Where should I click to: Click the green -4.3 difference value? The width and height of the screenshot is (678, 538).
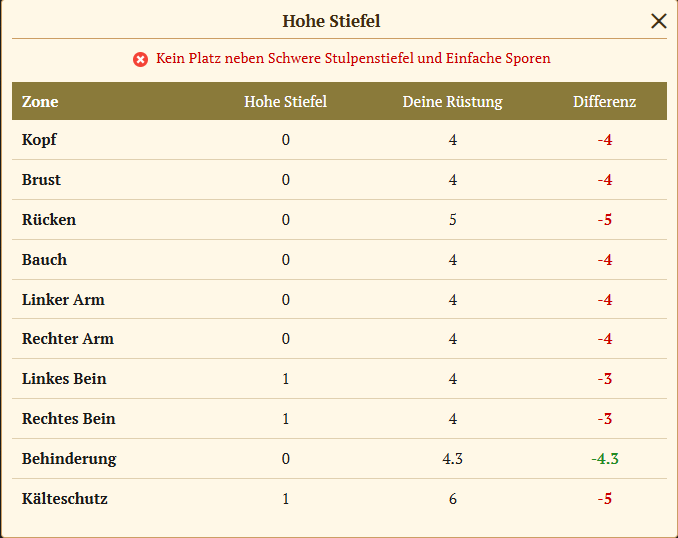pyautogui.click(x=605, y=459)
